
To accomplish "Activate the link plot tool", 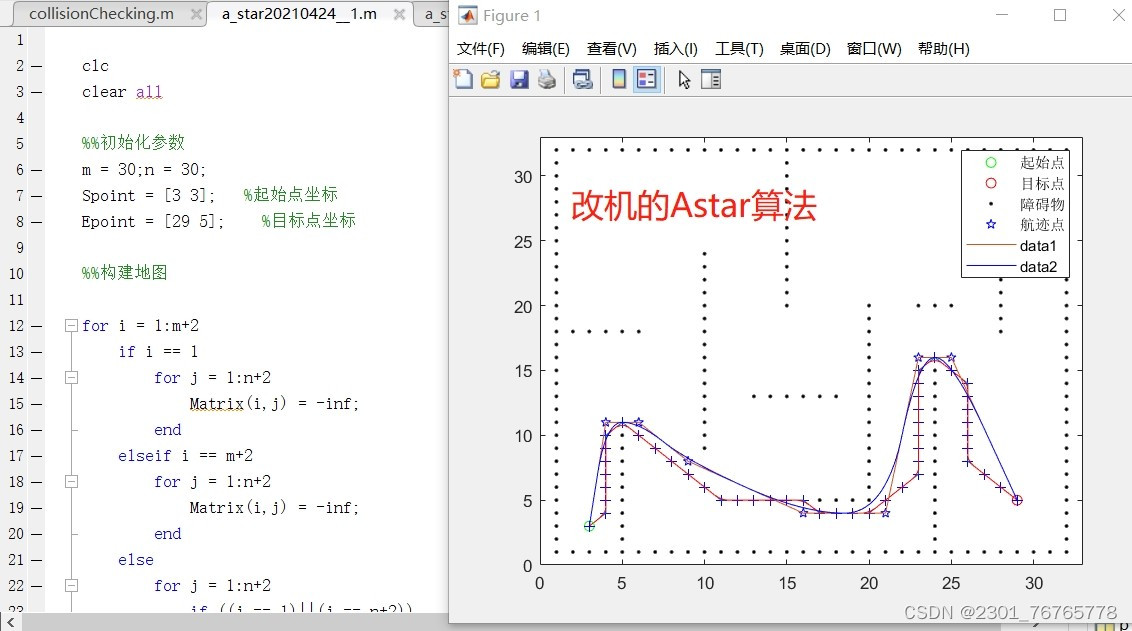I will point(581,79).
